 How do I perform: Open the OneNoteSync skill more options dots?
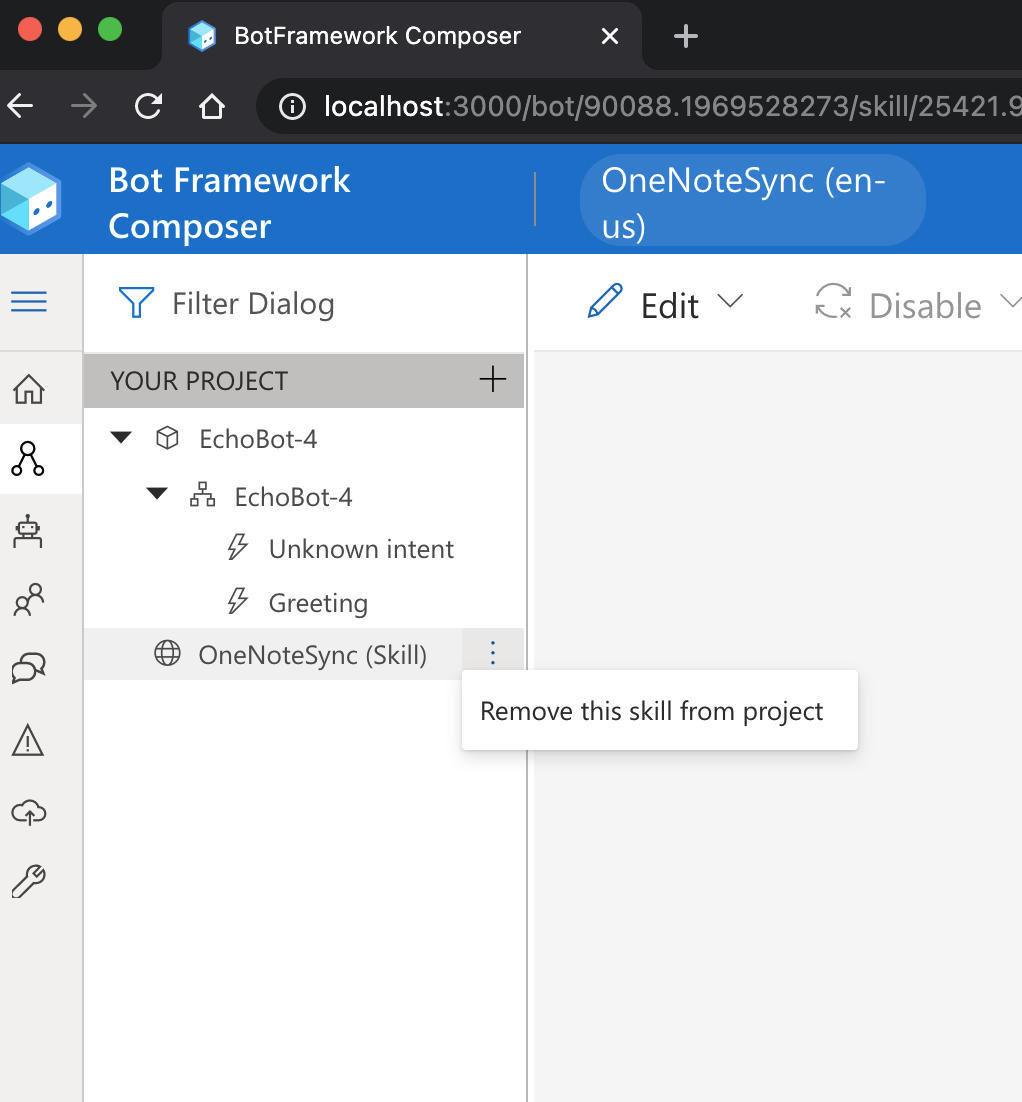click(x=493, y=654)
